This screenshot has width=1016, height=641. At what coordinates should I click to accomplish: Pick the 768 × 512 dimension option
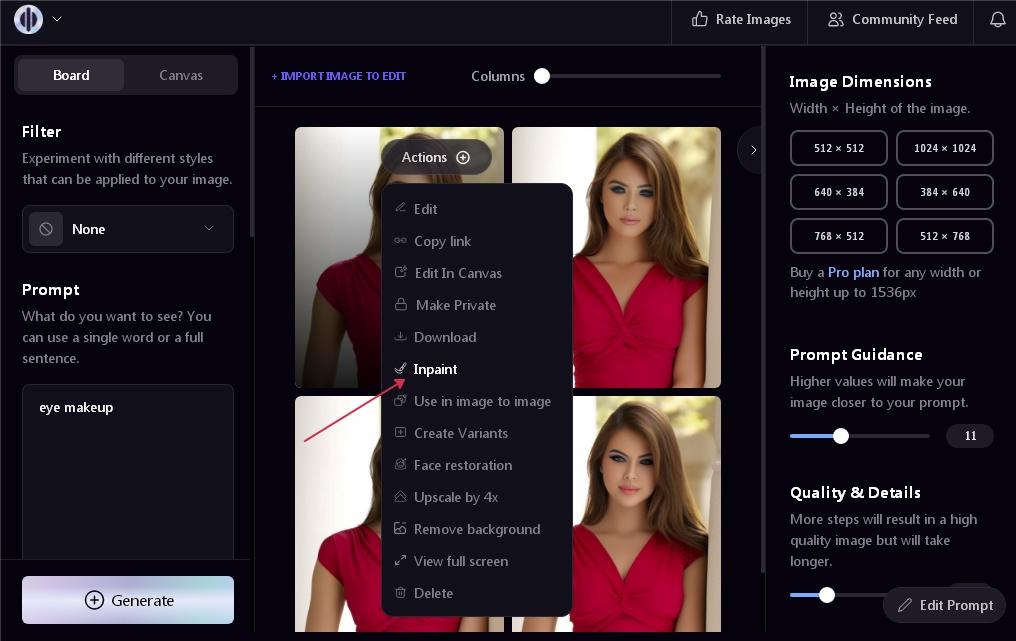838,236
